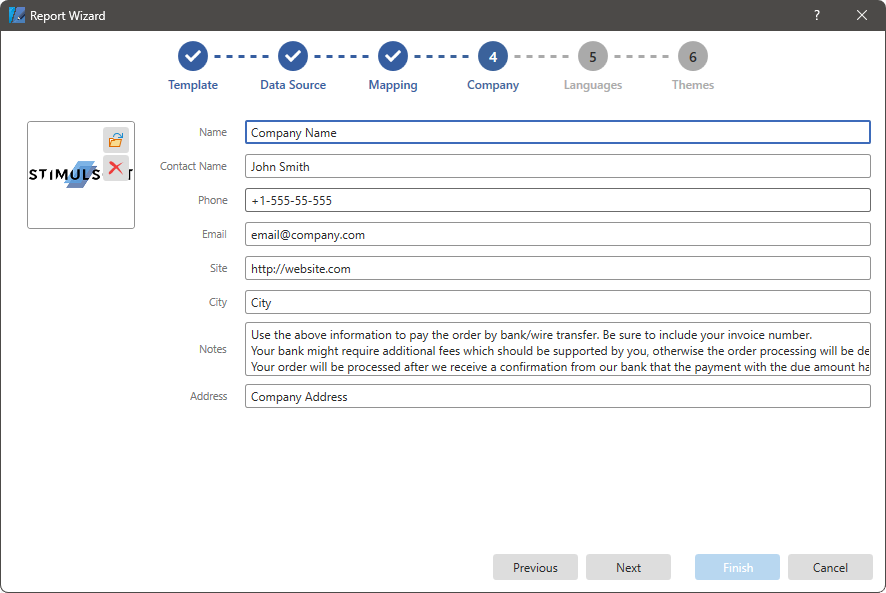Screen dimensions: 886x593
Task: Click the Email field email@company.com
Action: pos(558,234)
